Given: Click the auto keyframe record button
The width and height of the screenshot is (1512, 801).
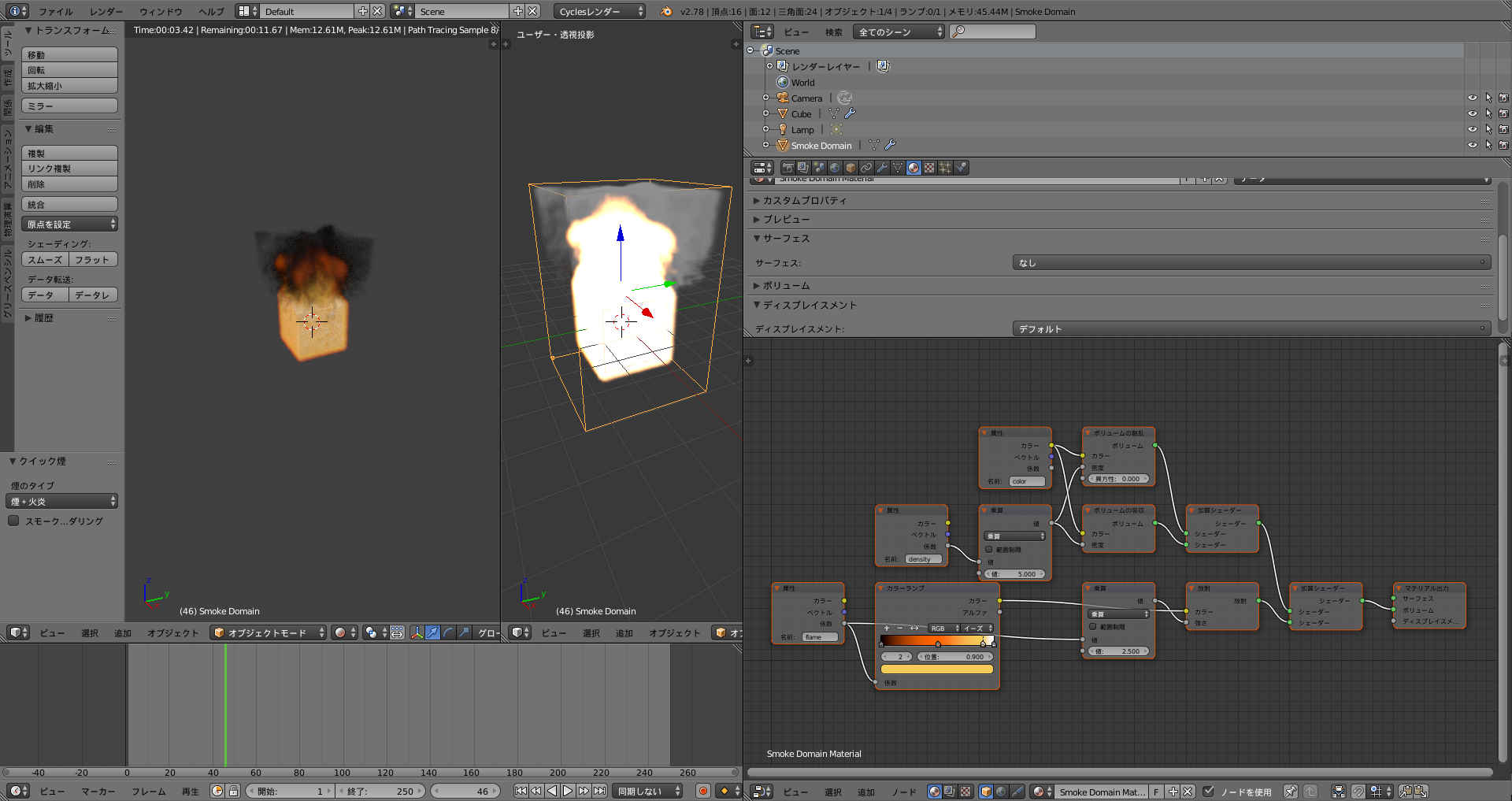Looking at the screenshot, I should tap(703, 791).
